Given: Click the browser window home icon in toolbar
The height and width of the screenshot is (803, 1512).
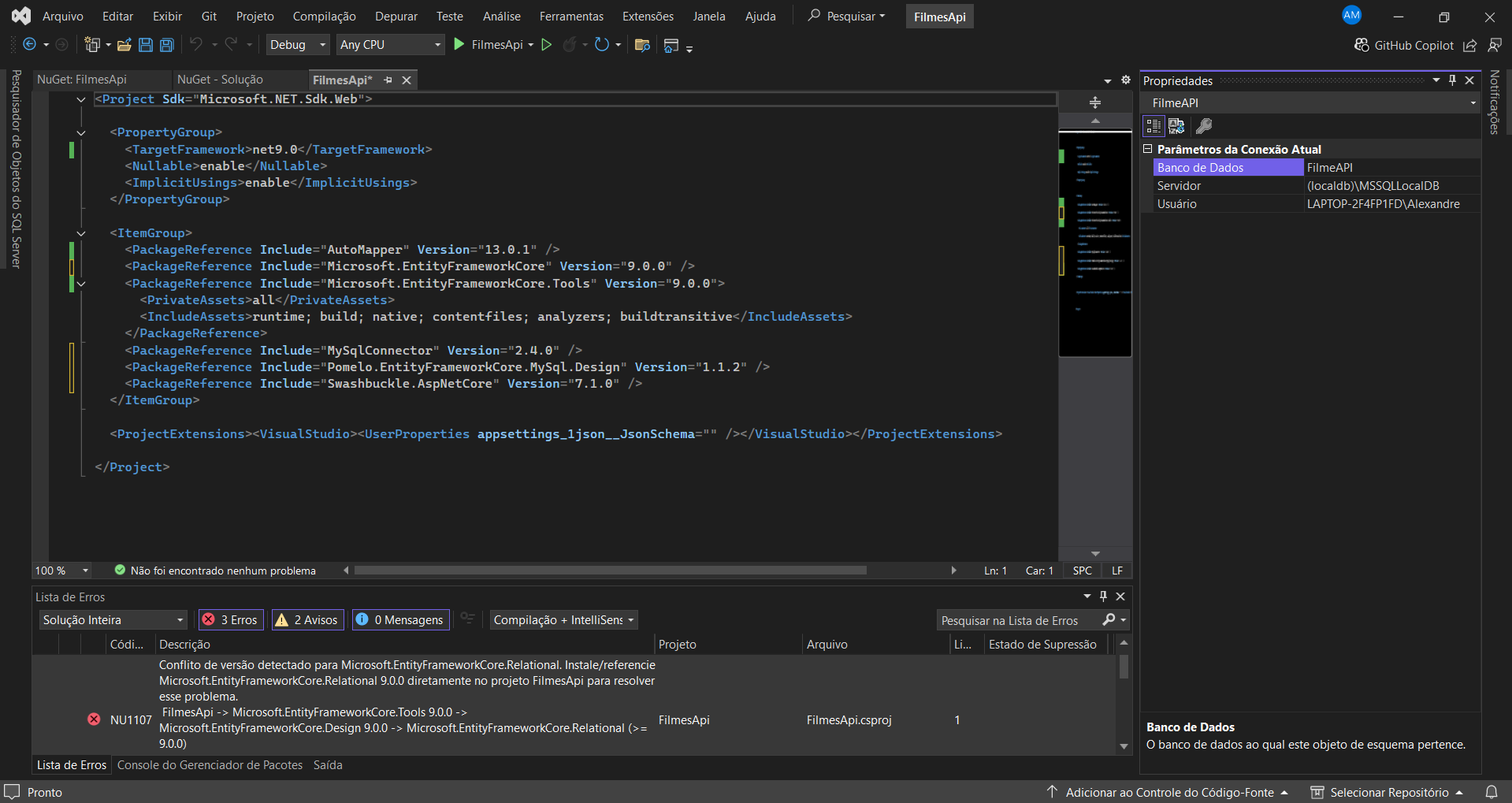Looking at the screenshot, I should click(671, 46).
